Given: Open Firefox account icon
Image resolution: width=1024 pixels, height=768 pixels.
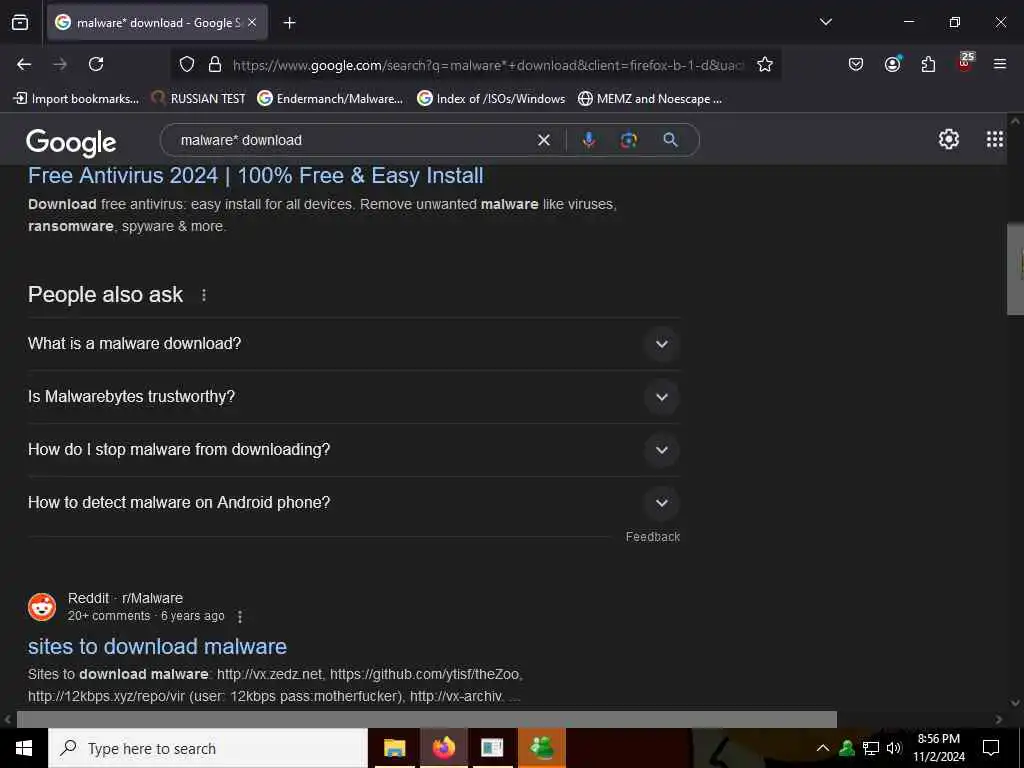Looking at the screenshot, I should click(x=892, y=64).
